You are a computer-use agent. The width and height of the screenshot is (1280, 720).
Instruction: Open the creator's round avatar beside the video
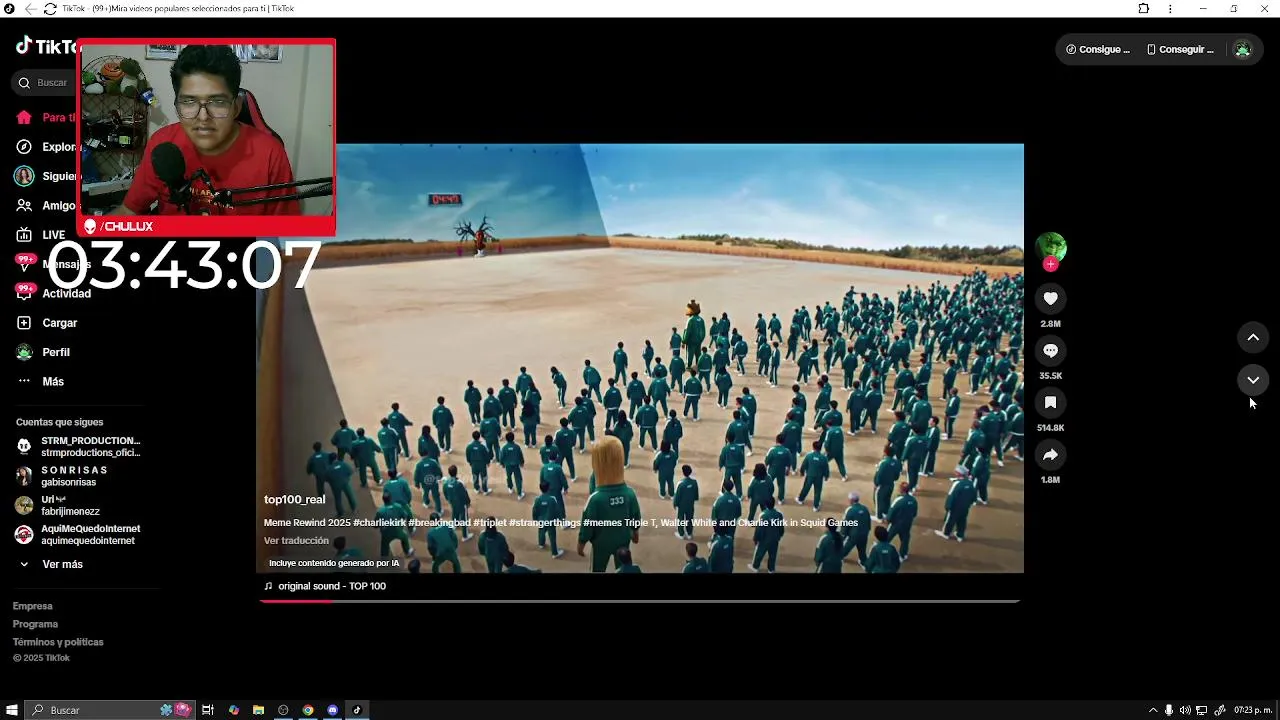pyautogui.click(x=1050, y=247)
